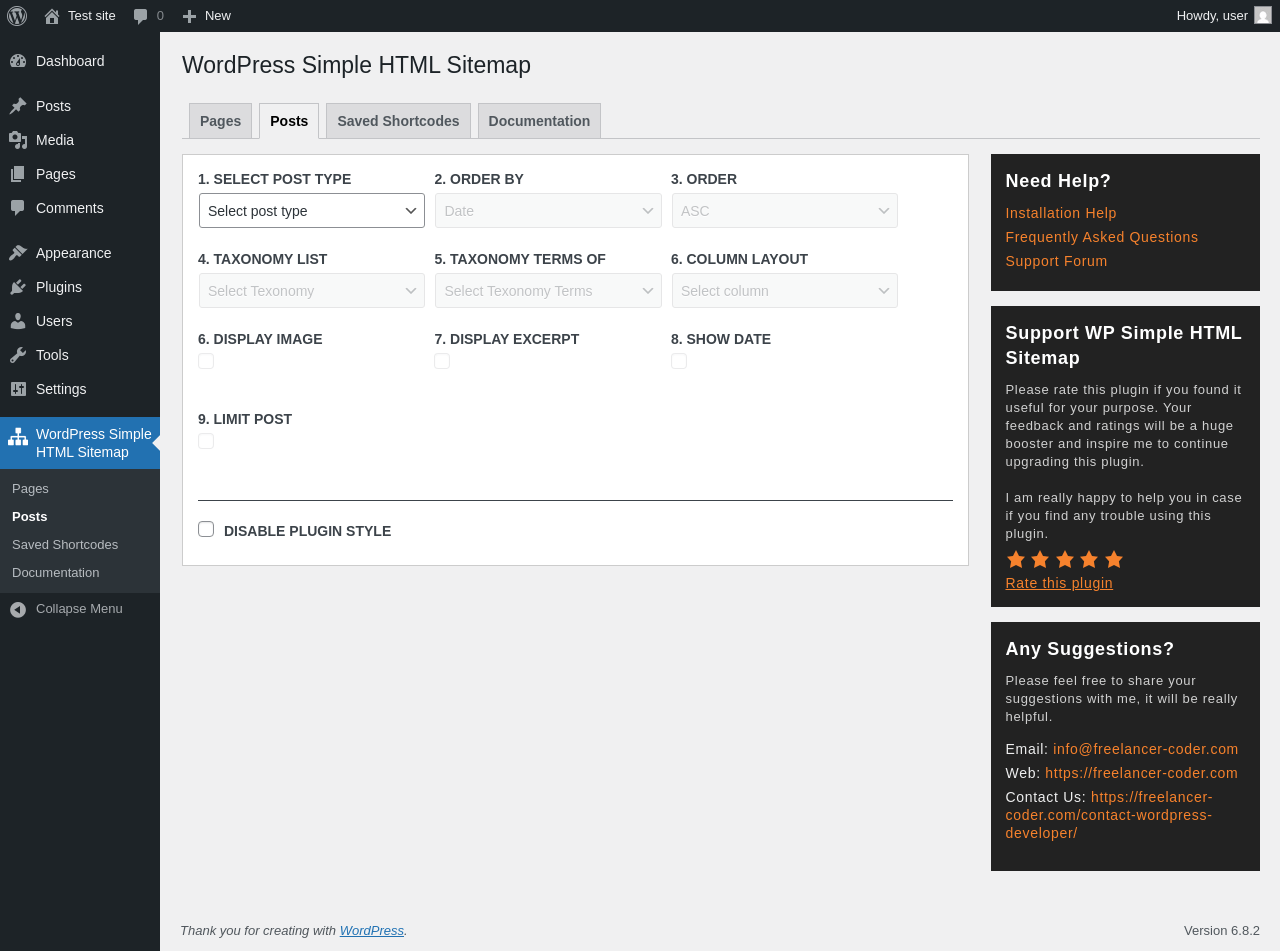Screen dimensions: 1280x951
Task: Click the Plugins plug icon
Action: (x=18, y=287)
